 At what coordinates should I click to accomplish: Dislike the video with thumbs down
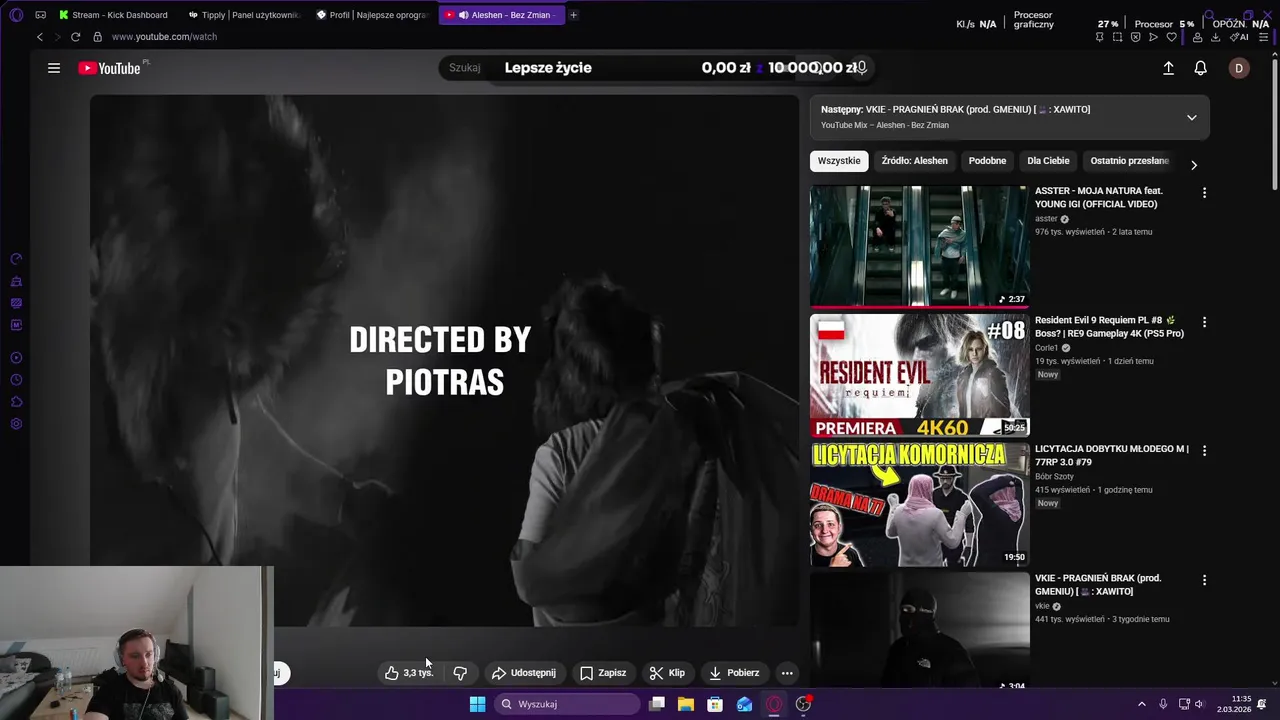click(x=460, y=673)
